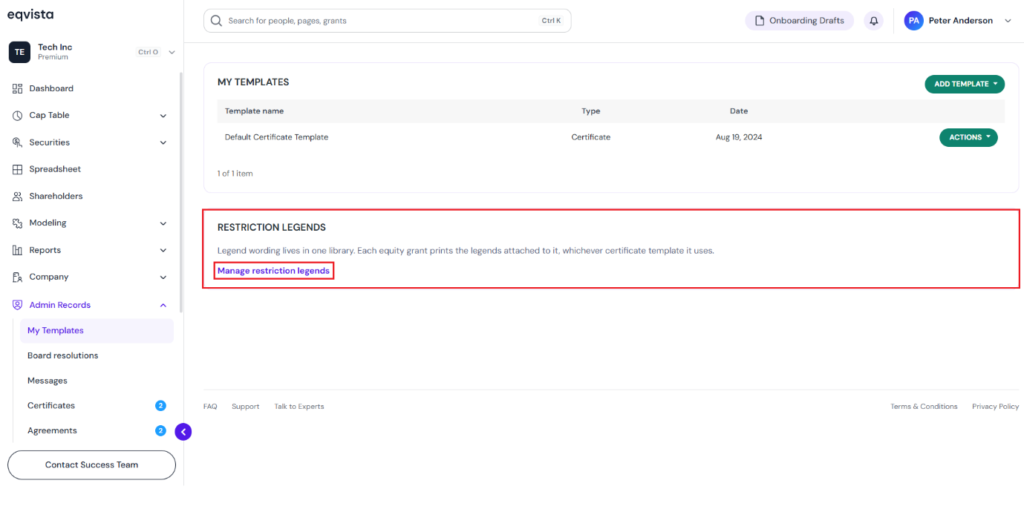Click the Reports chart icon
This screenshot has height=509, width=1024.
[x=18, y=250]
